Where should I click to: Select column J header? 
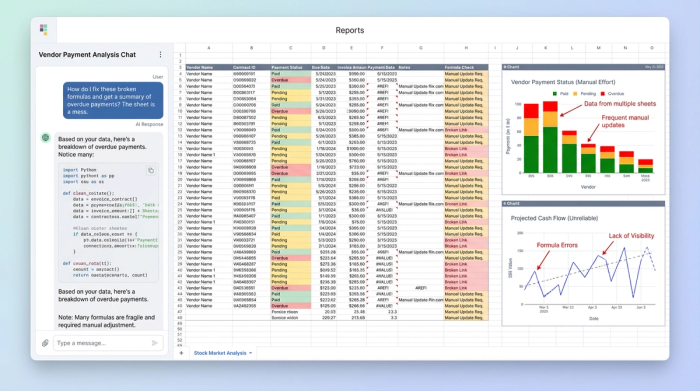(x=517, y=48)
